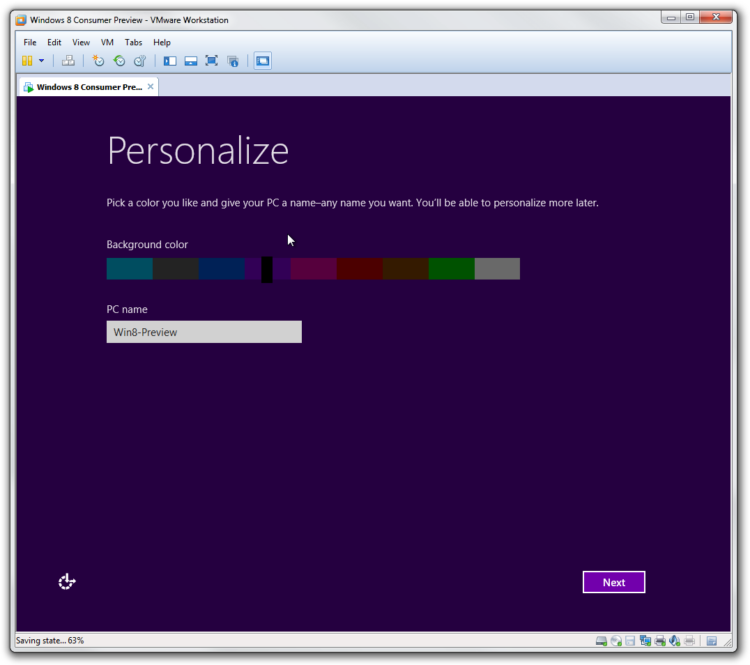
Task: Pick the dark red background color swatch
Action: coord(360,268)
